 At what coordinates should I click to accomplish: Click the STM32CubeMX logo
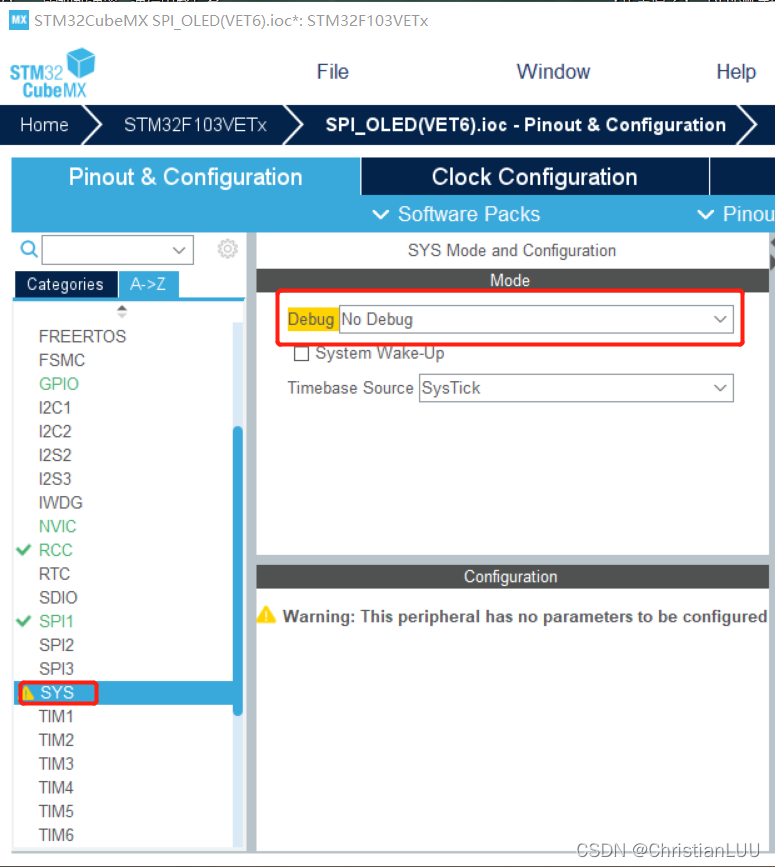pyautogui.click(x=53, y=73)
